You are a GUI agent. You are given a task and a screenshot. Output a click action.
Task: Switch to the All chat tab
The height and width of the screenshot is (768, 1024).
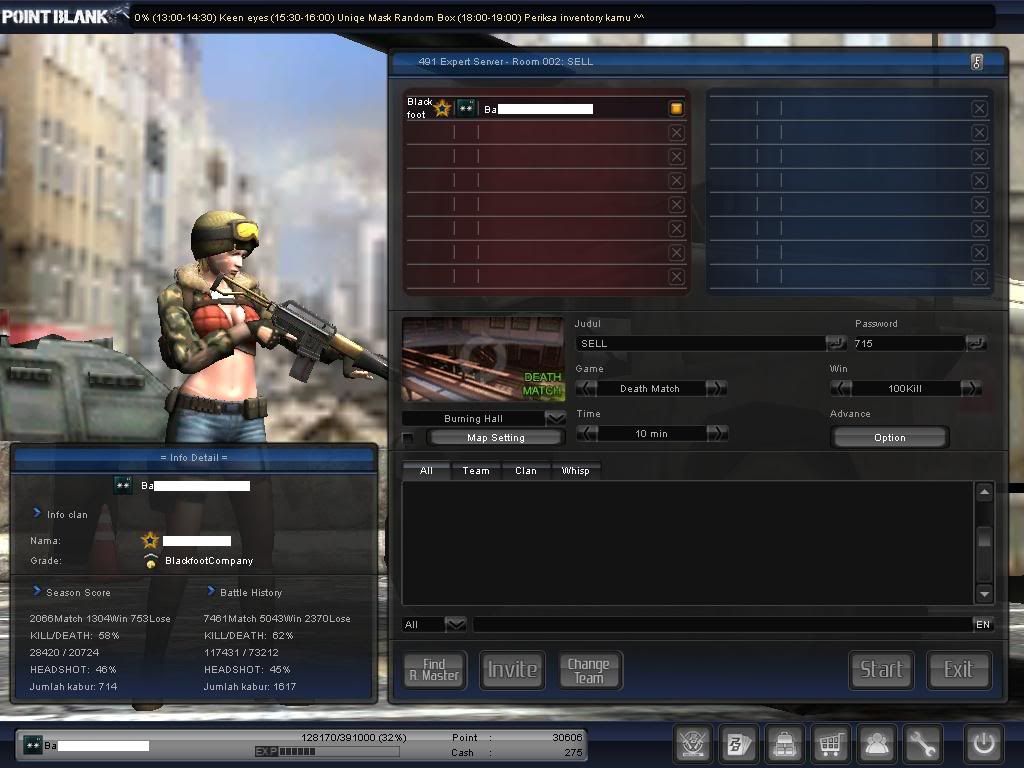click(426, 471)
